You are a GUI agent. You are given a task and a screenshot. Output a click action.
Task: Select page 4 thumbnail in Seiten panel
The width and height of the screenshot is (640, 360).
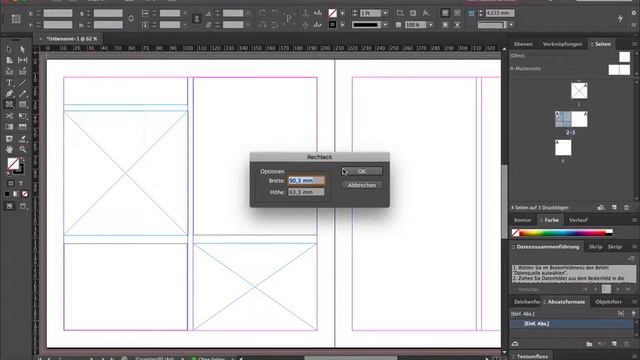[563, 148]
